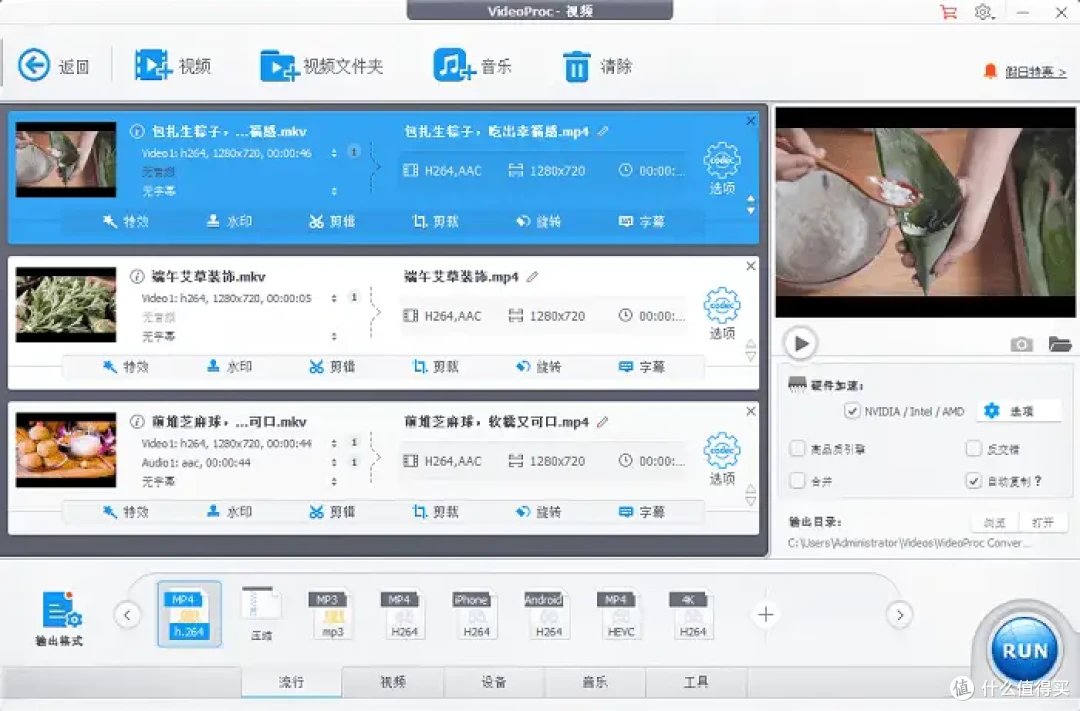Open 特效 effects for the 麻球 video
This screenshot has width=1080, height=711.
pos(125,512)
